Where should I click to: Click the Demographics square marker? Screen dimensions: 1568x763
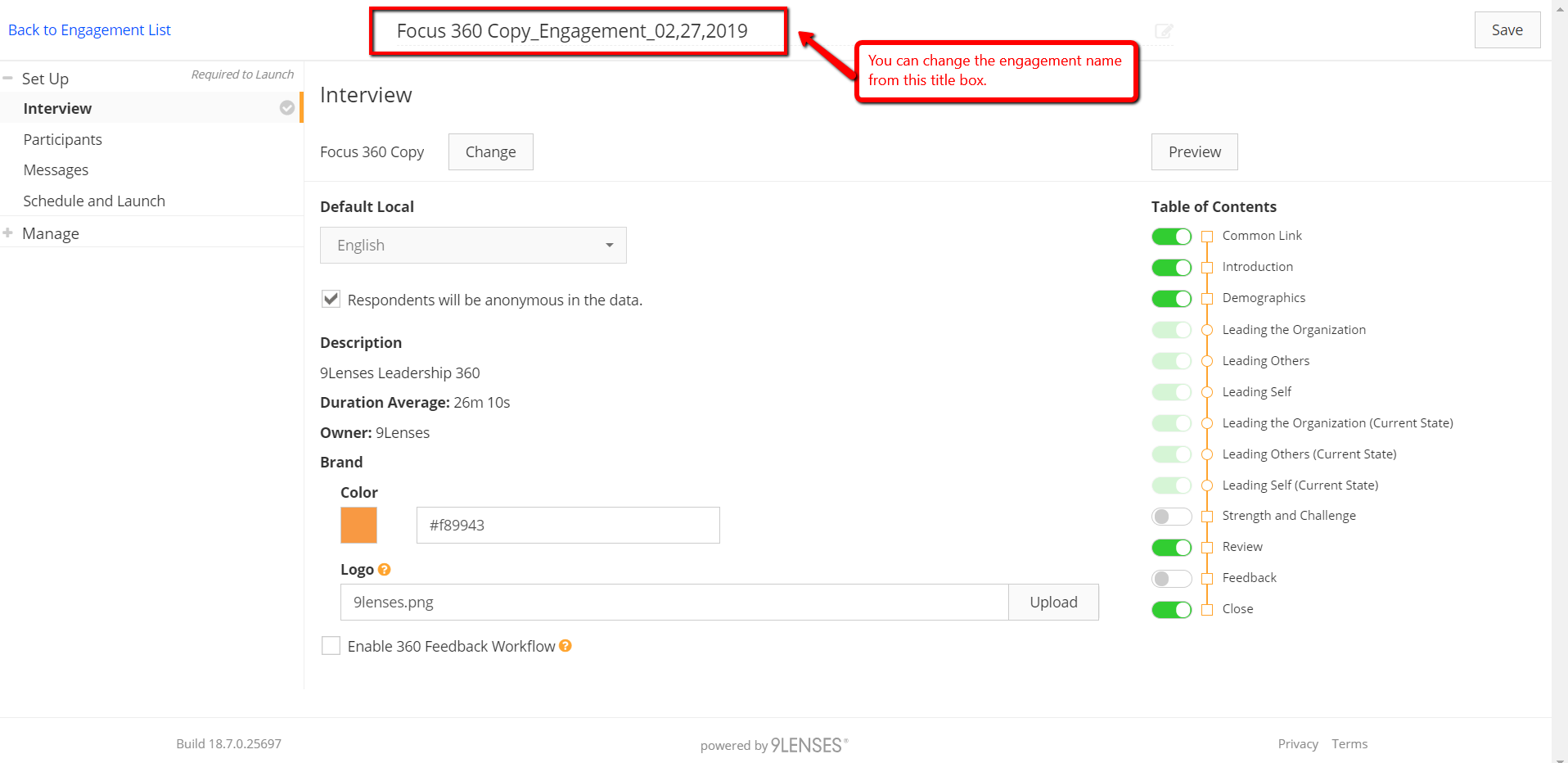1207,299
